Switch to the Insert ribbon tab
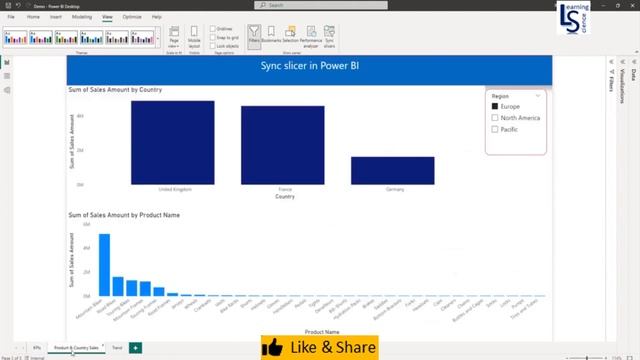Screen dimensions: 640x360 [56, 17]
